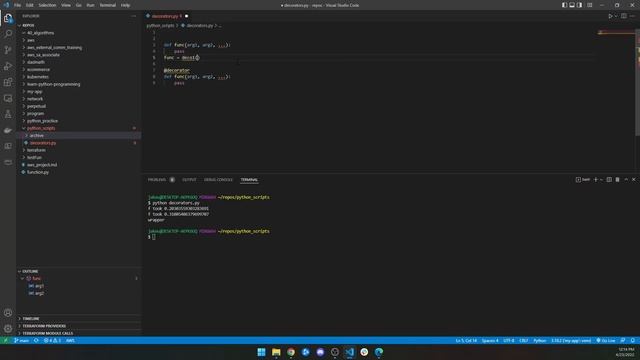Kill the terminal with trash icon

pos(618,180)
